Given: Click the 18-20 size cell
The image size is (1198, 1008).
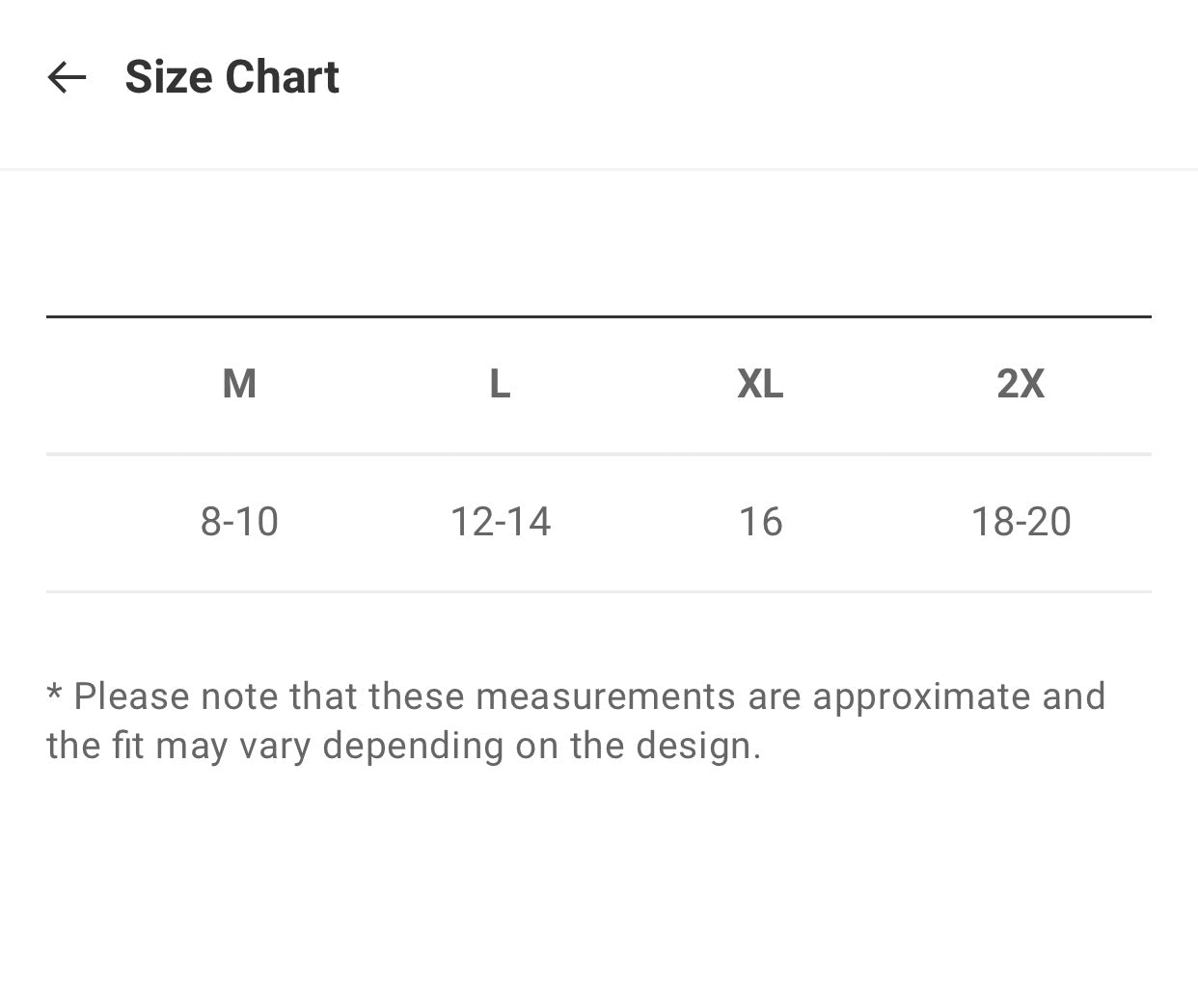Looking at the screenshot, I should tap(1021, 521).
